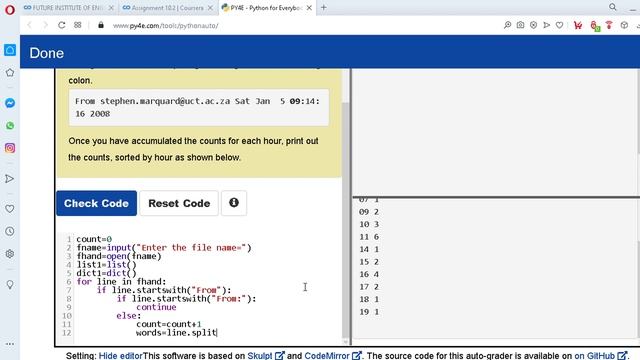Go forward with the forward arrow

45,25
